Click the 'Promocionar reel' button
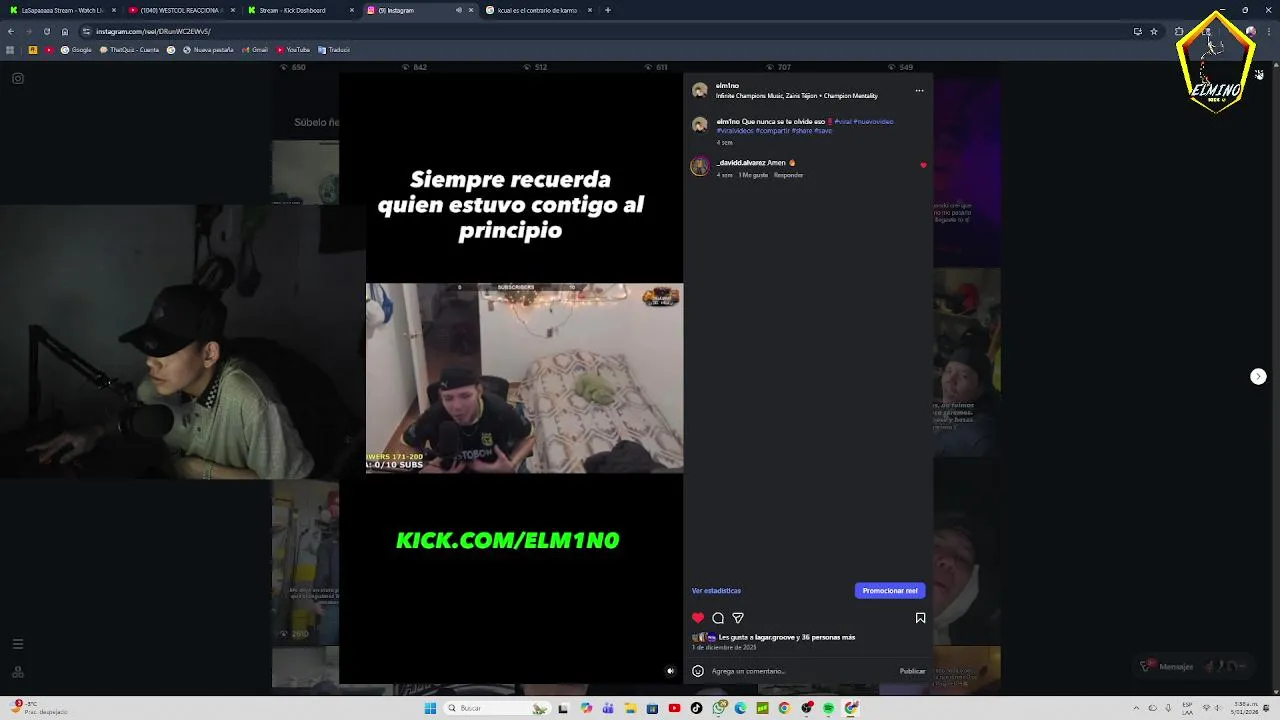Viewport: 1280px width, 720px height. 890,591
